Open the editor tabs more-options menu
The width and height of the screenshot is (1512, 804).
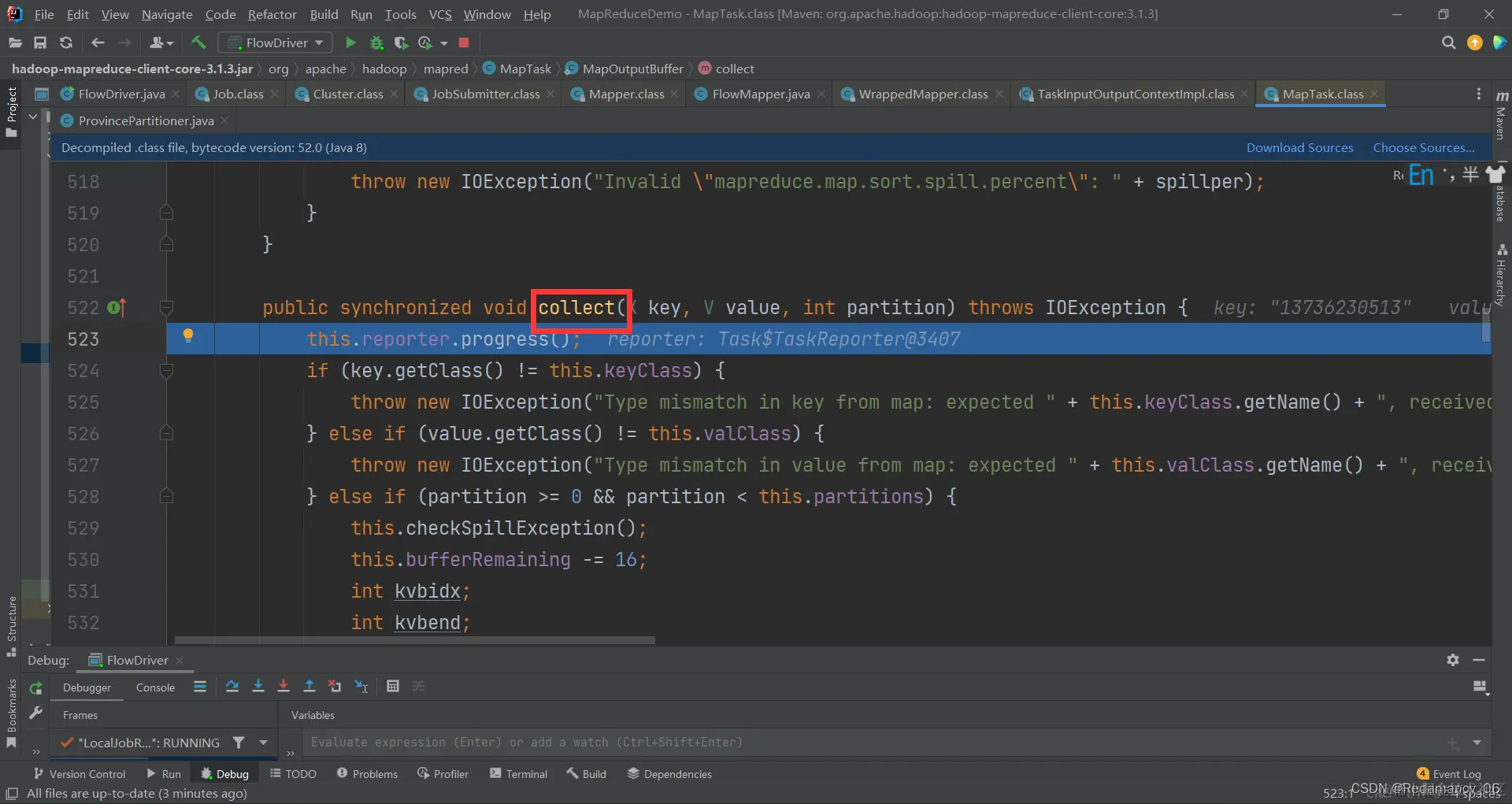tap(1479, 94)
